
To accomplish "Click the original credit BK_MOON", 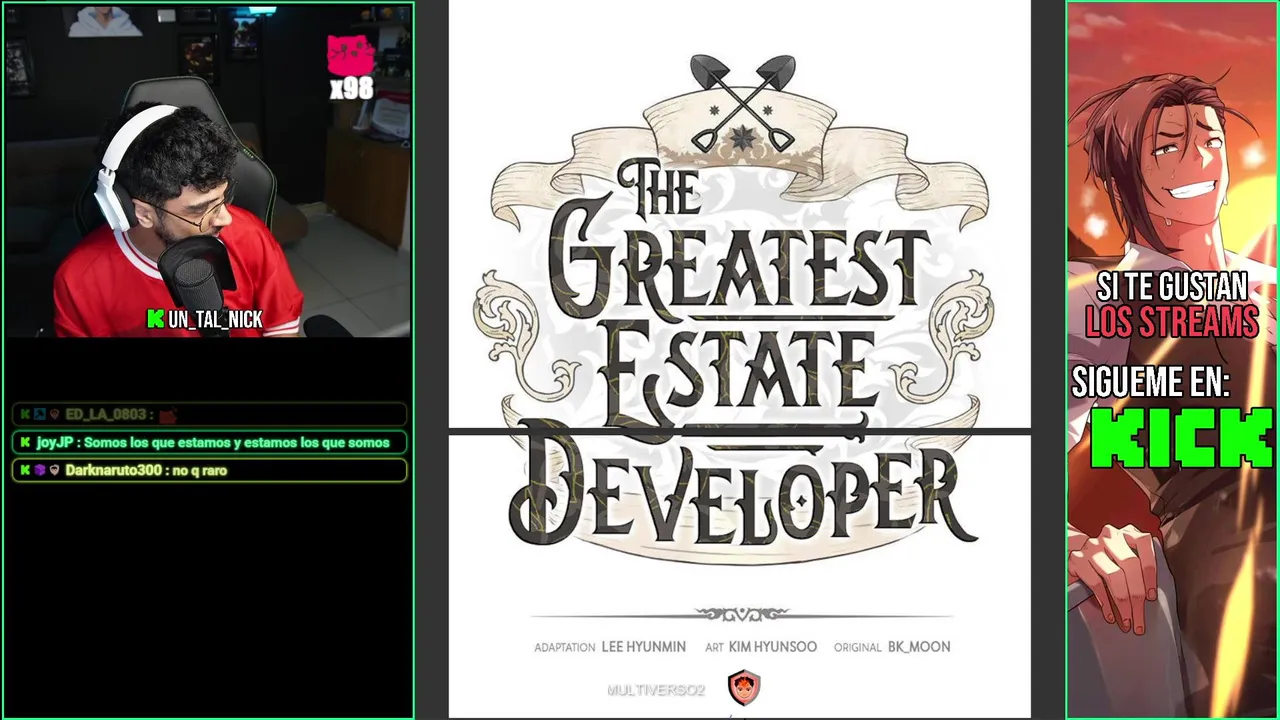I will click(x=919, y=647).
